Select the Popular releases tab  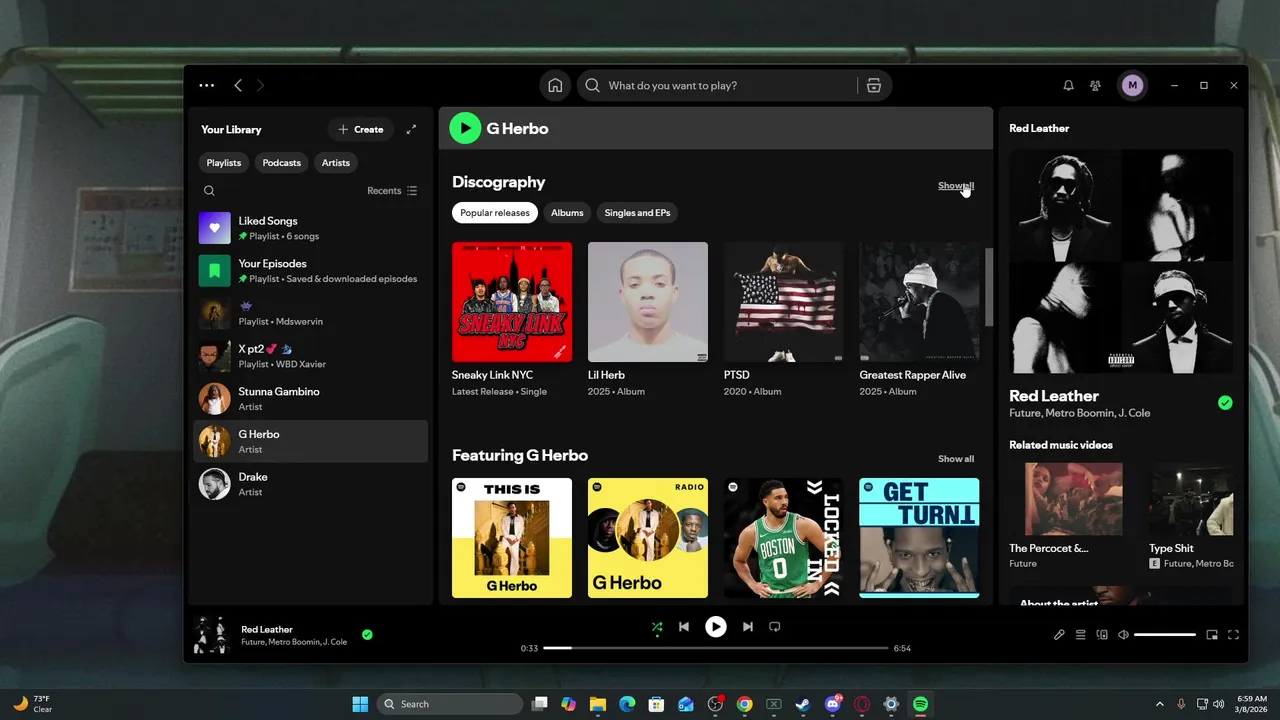click(495, 213)
